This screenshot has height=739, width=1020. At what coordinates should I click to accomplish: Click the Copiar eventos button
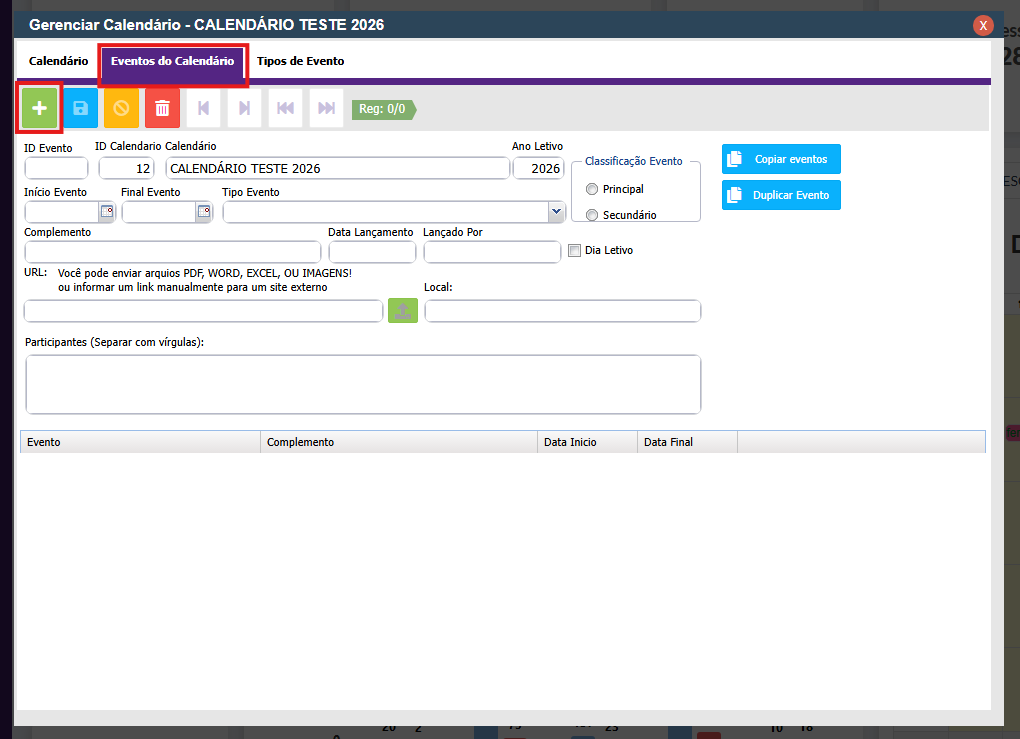[x=781, y=159]
